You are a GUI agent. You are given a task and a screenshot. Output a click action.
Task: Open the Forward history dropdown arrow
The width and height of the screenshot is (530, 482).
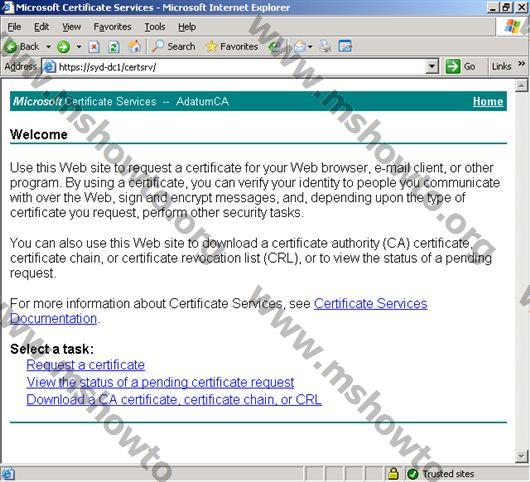[x=79, y=47]
